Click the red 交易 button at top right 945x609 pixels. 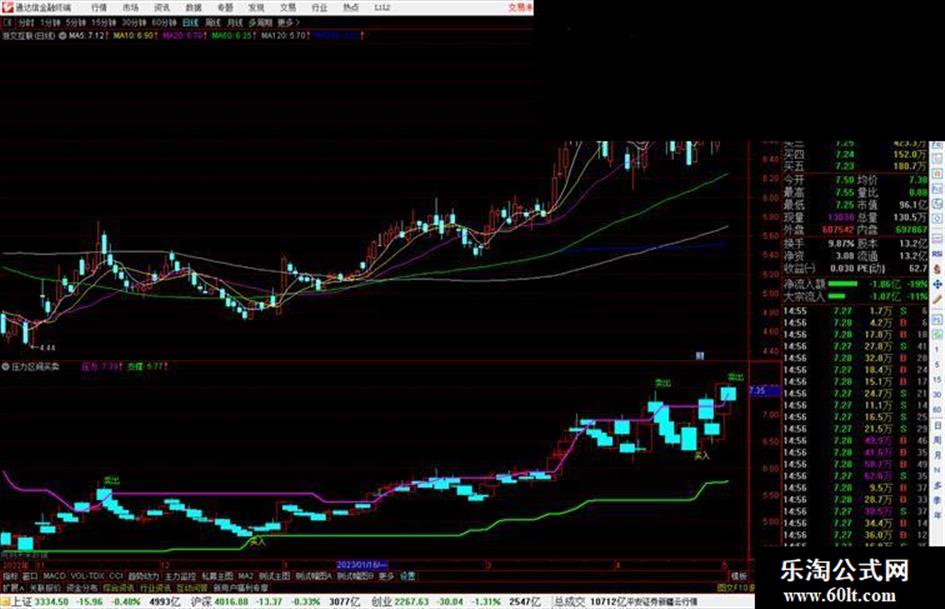tap(520, 7)
